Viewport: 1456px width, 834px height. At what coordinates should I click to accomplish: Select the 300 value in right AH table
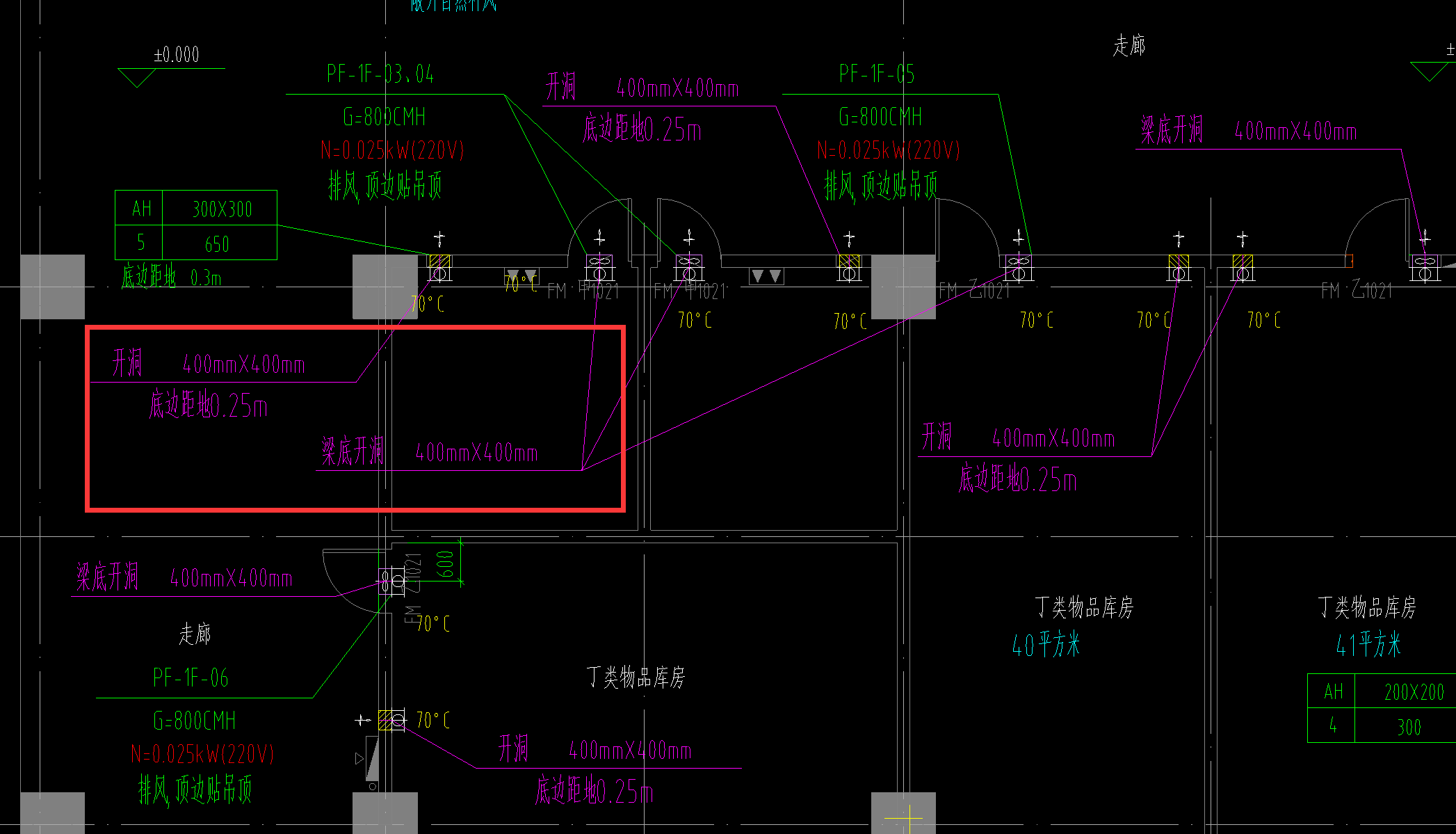pyautogui.click(x=1409, y=728)
